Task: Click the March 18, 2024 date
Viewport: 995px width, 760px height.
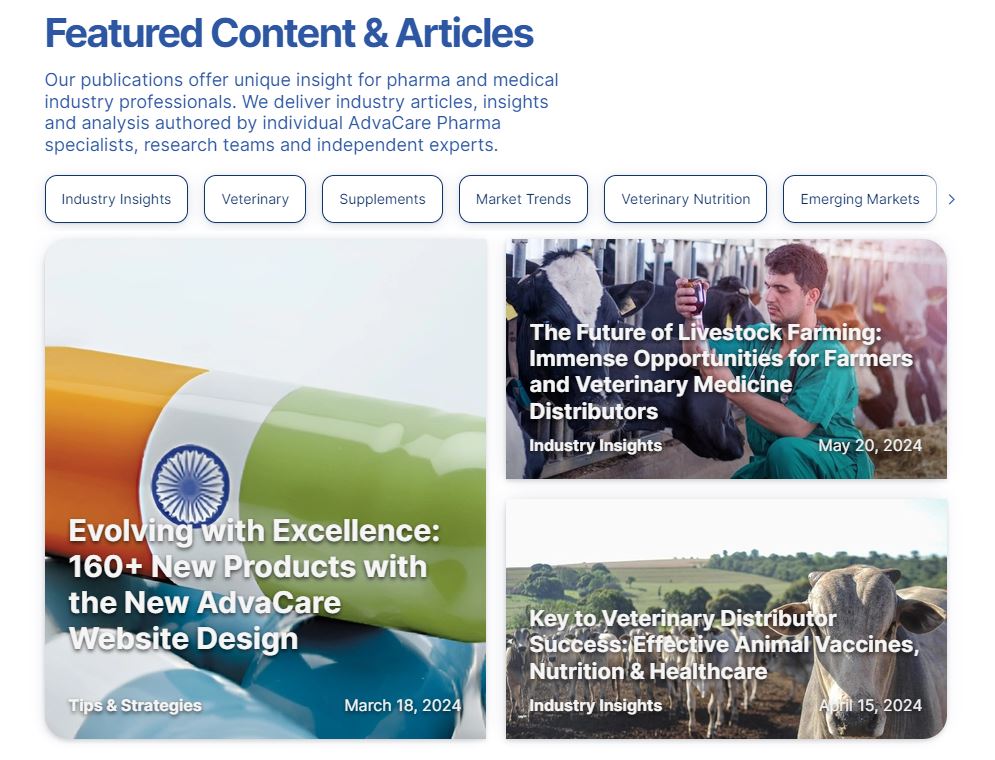Action: pyautogui.click(x=402, y=705)
